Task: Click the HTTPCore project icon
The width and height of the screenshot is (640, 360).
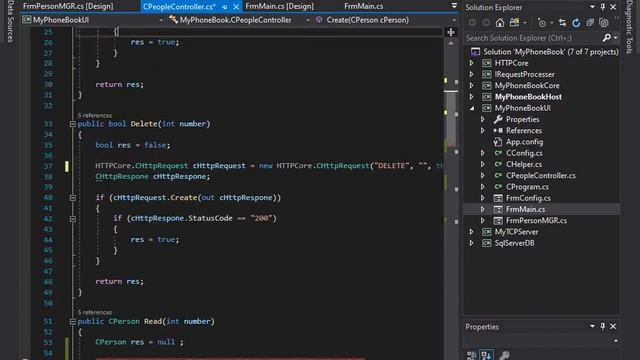Action: (486, 63)
